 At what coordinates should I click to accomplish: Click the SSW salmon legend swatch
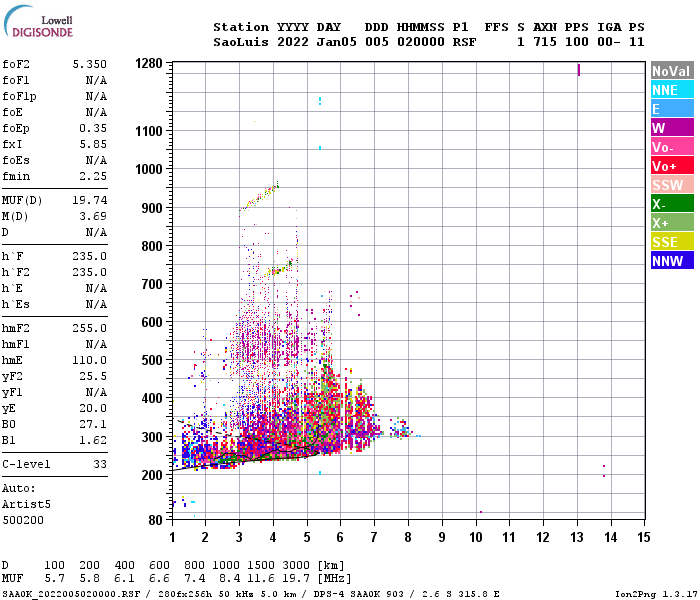click(672, 185)
